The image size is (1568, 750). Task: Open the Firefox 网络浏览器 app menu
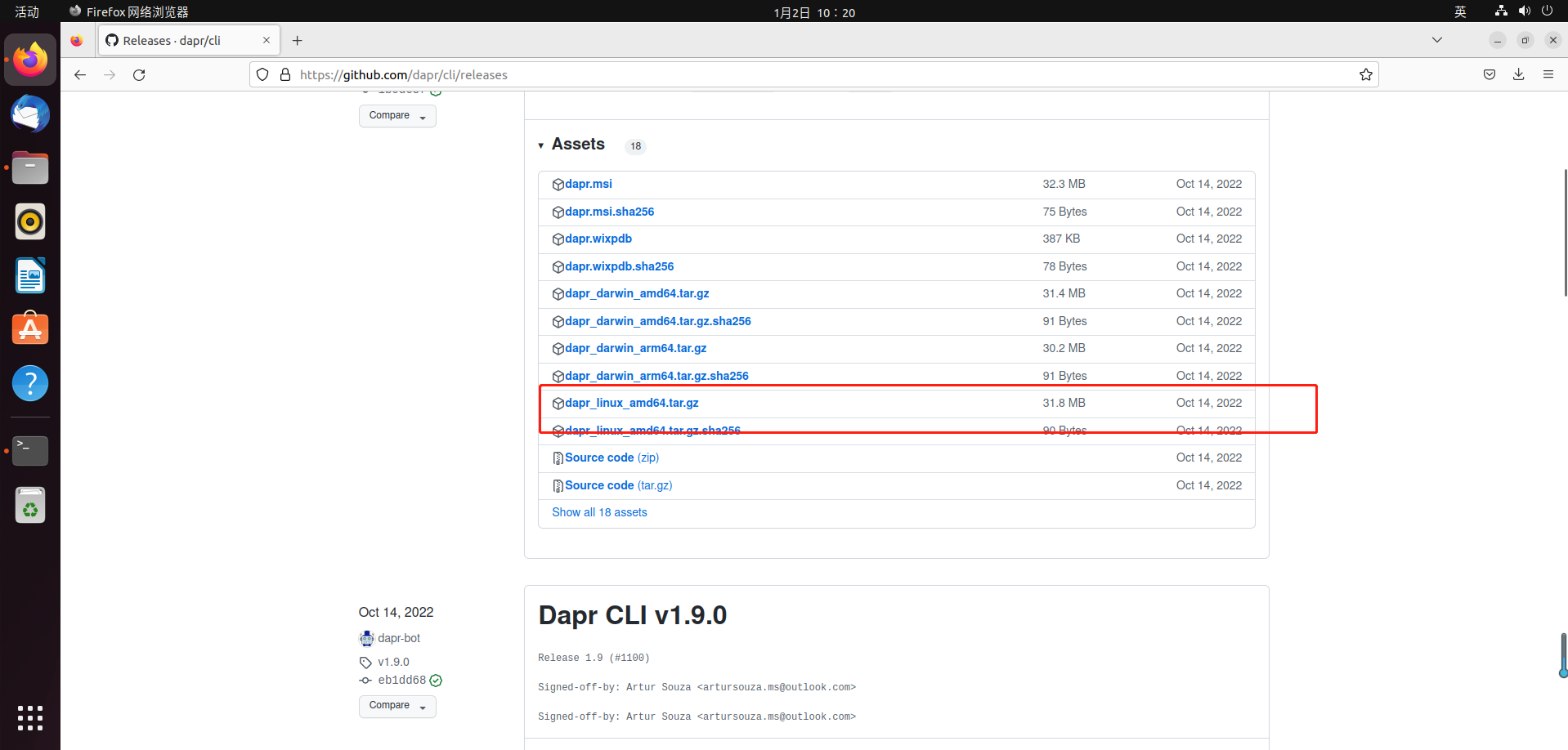(x=129, y=11)
